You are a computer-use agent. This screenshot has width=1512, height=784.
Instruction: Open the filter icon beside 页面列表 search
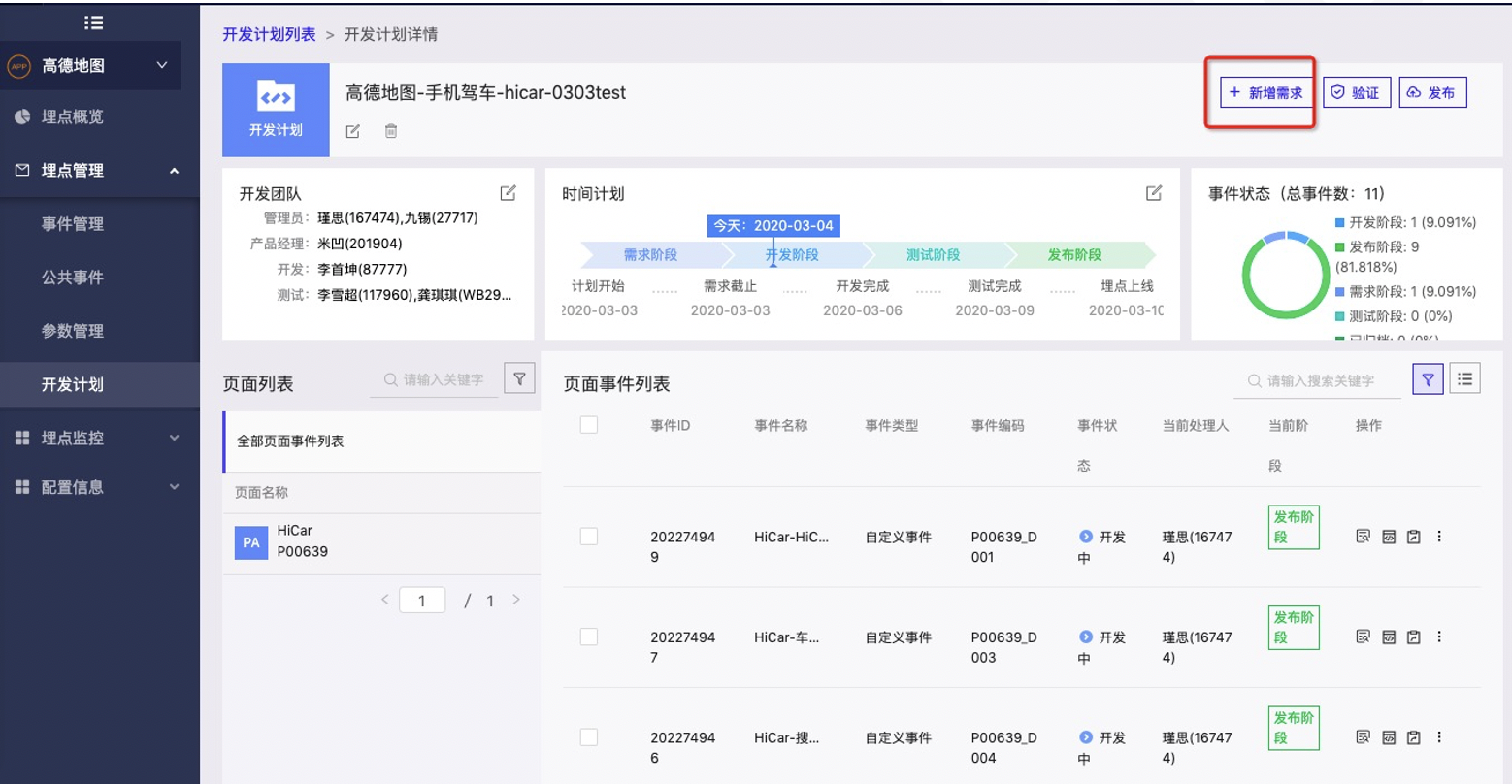point(520,379)
